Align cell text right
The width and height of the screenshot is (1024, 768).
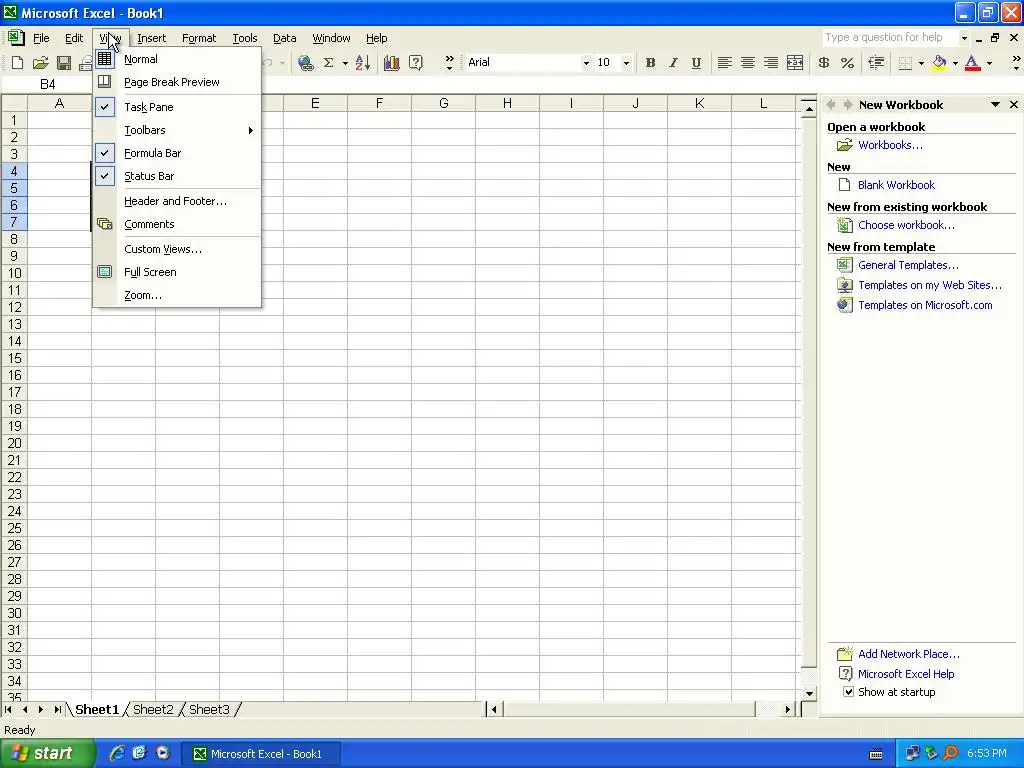(771, 63)
